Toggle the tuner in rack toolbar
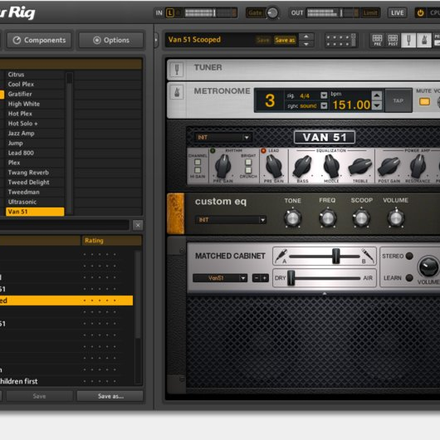The height and width of the screenshot is (440, 440). [408, 40]
